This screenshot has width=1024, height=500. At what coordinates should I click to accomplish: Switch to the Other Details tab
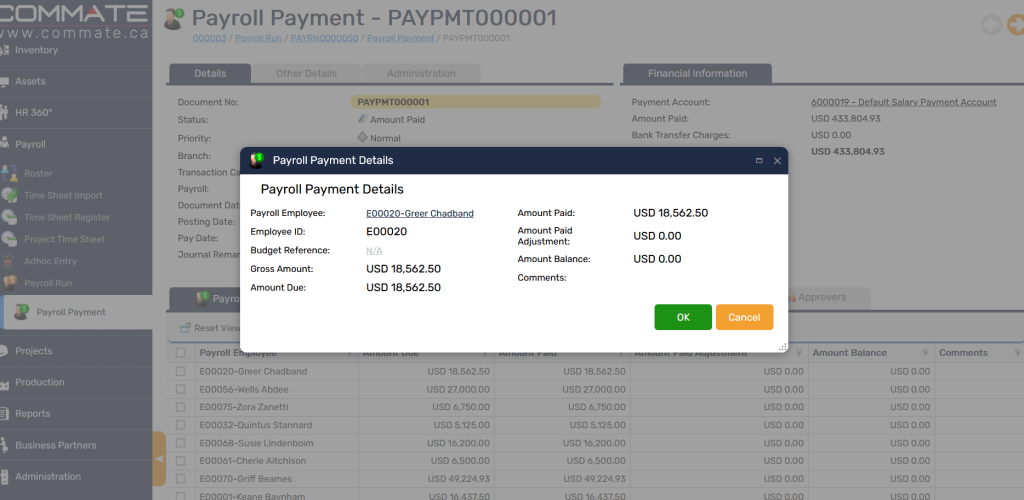[306, 74]
